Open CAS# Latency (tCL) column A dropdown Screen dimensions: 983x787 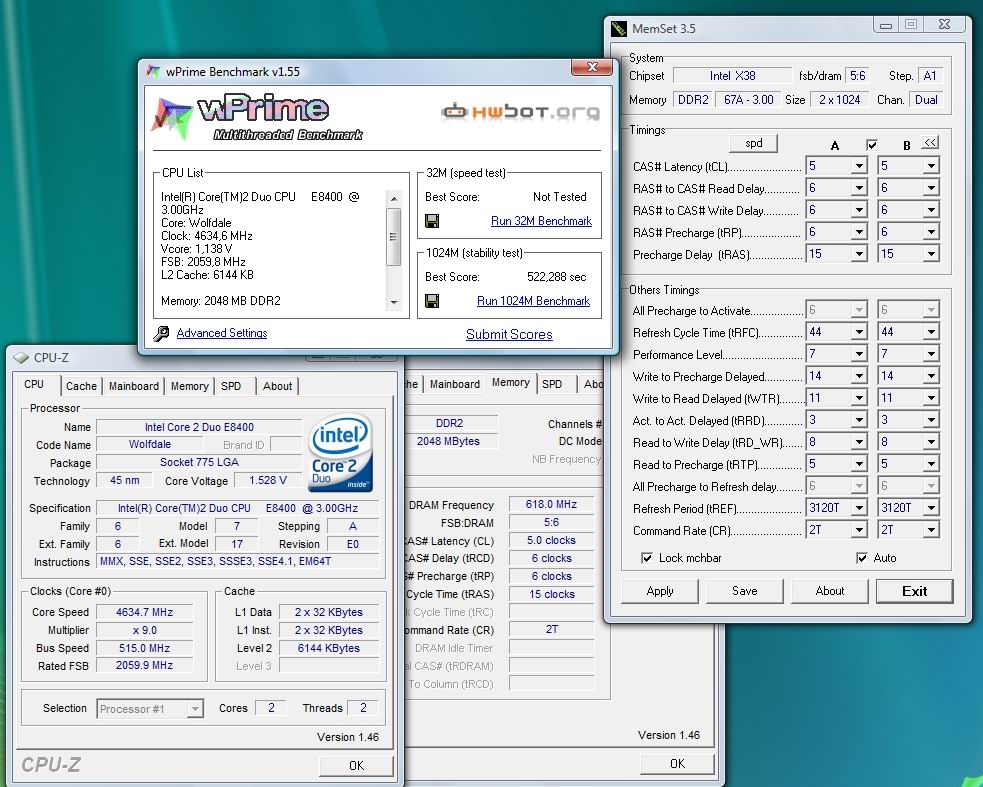pos(859,166)
